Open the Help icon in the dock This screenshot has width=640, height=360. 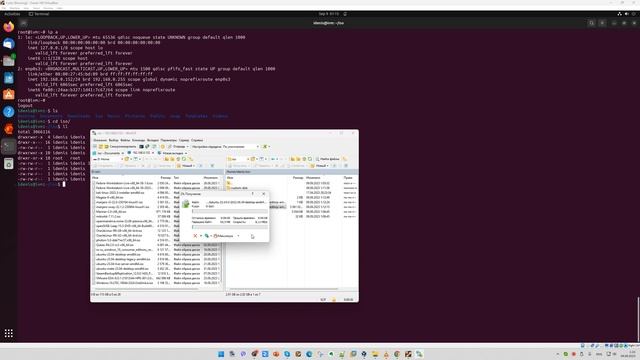click(9, 111)
